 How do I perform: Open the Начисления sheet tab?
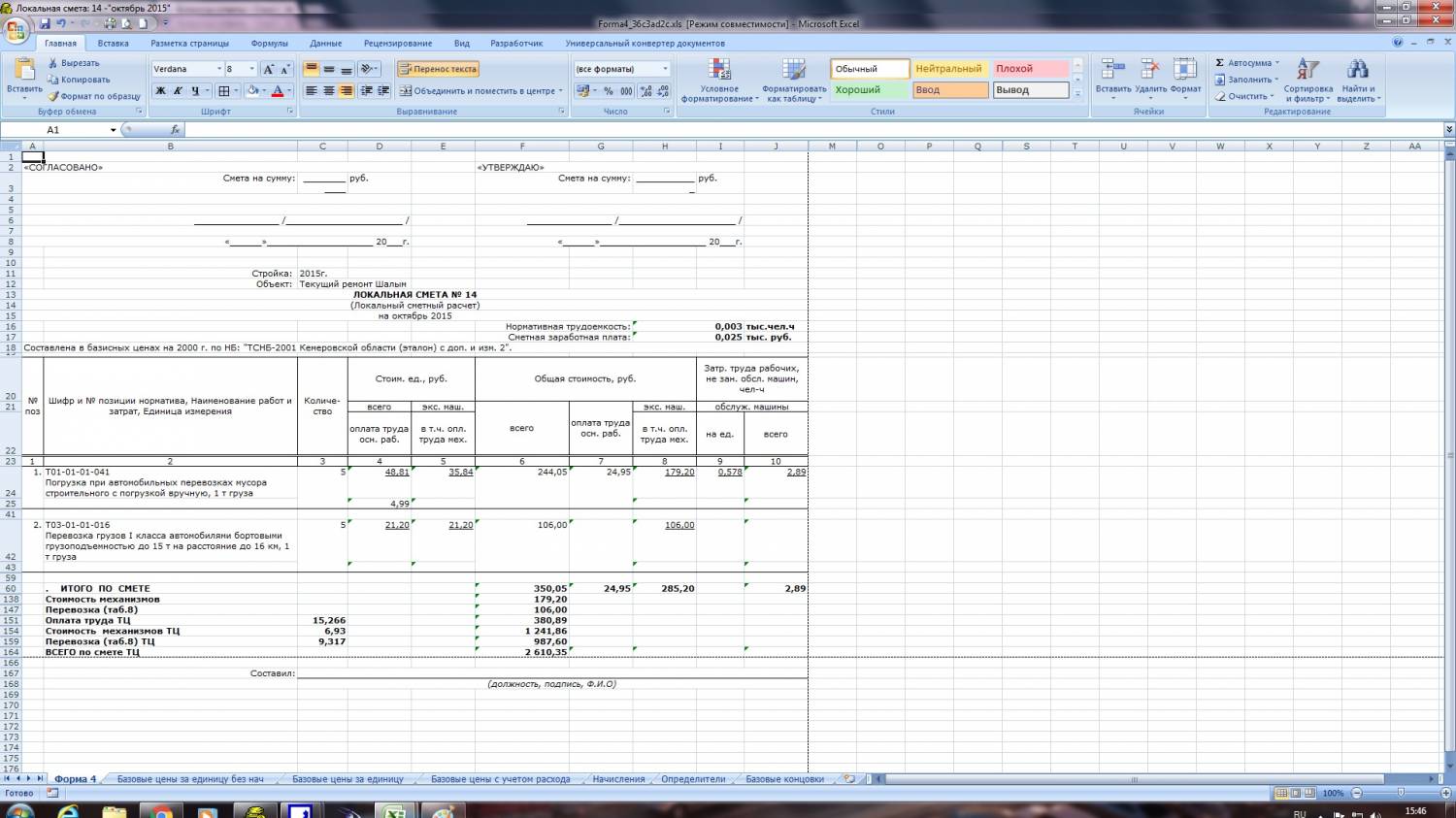click(x=618, y=778)
